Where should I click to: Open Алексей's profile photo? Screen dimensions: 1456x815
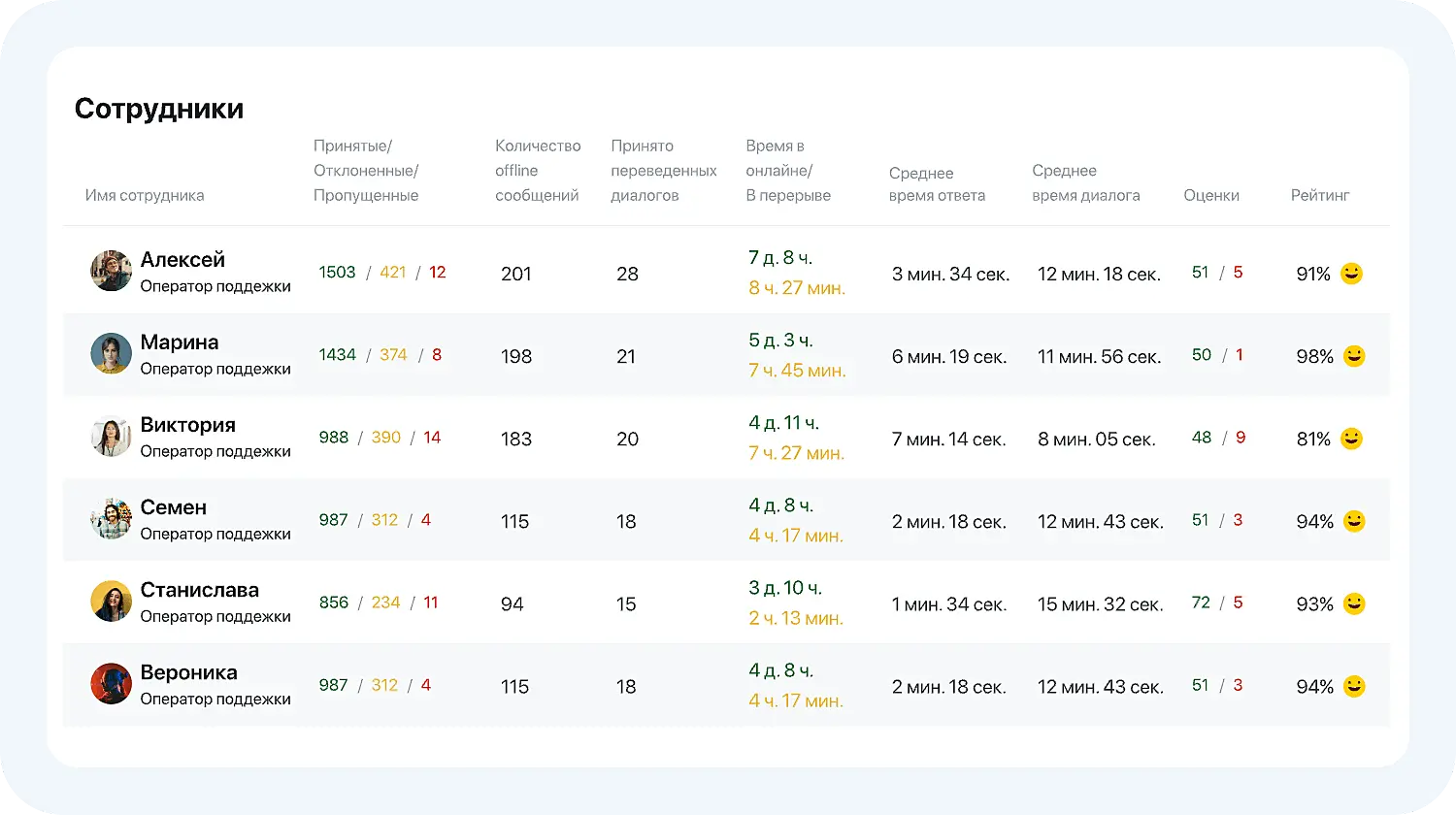[111, 272]
